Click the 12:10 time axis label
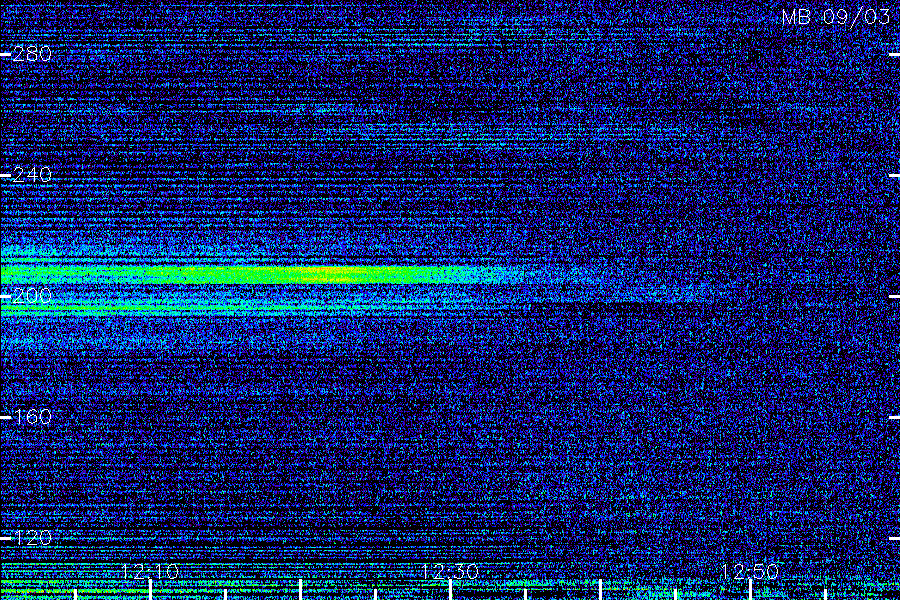The image size is (900, 600). pos(150,571)
